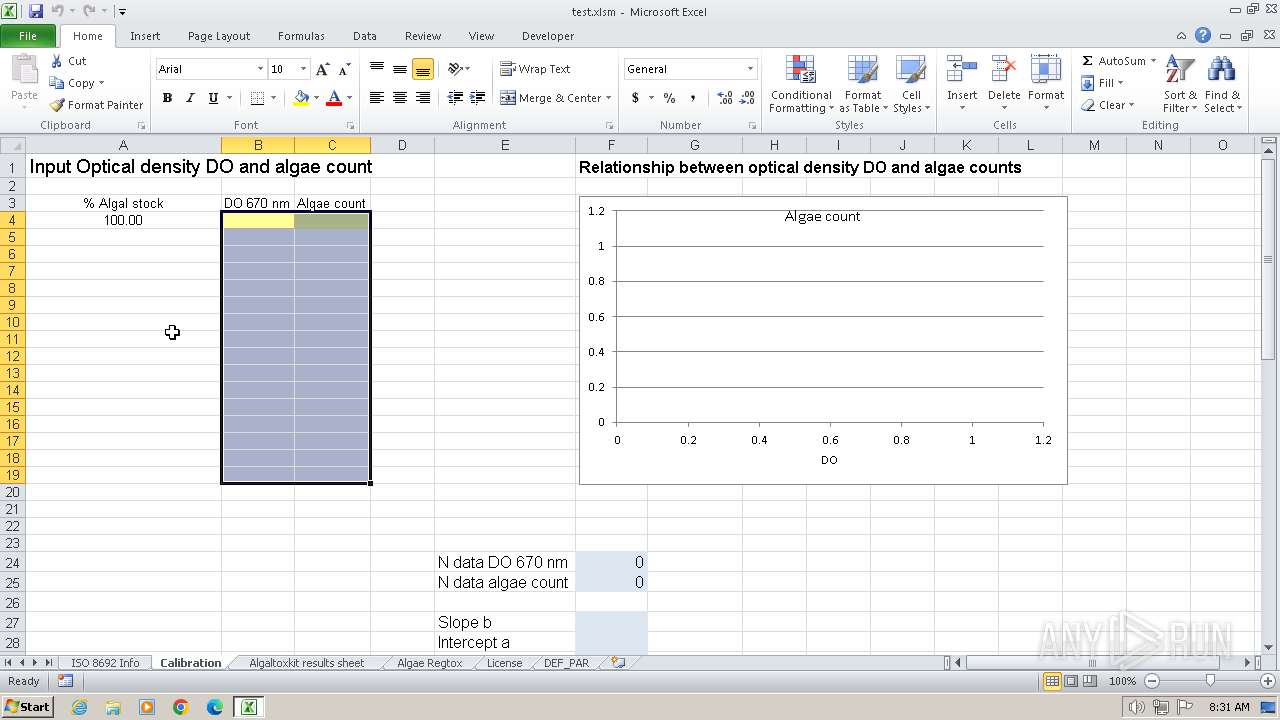1280x720 pixels.
Task: Open Sort & Filter options
Action: point(1180,84)
